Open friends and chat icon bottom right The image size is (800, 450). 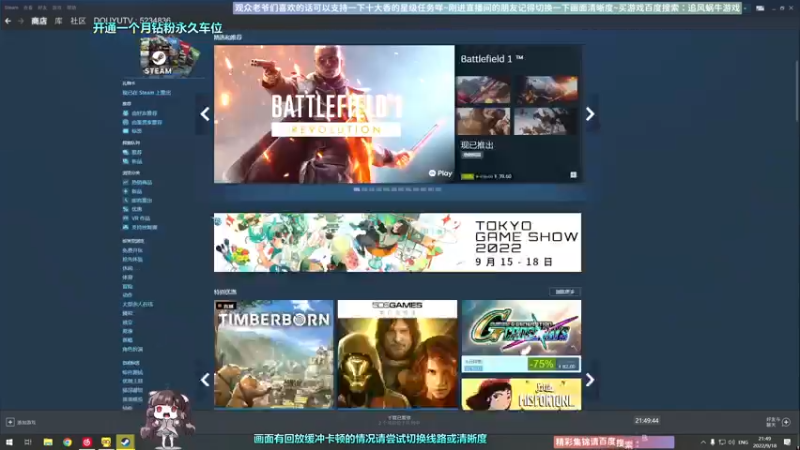786,422
